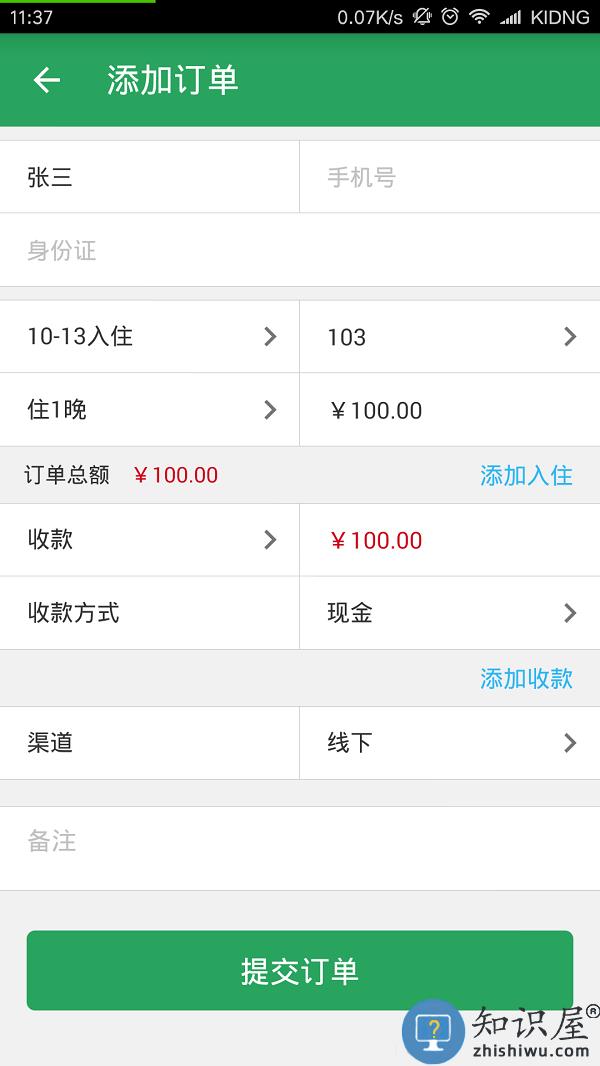Tap the Wi-Fi status bar icon
The width and height of the screenshot is (600, 1066).
tap(480, 16)
